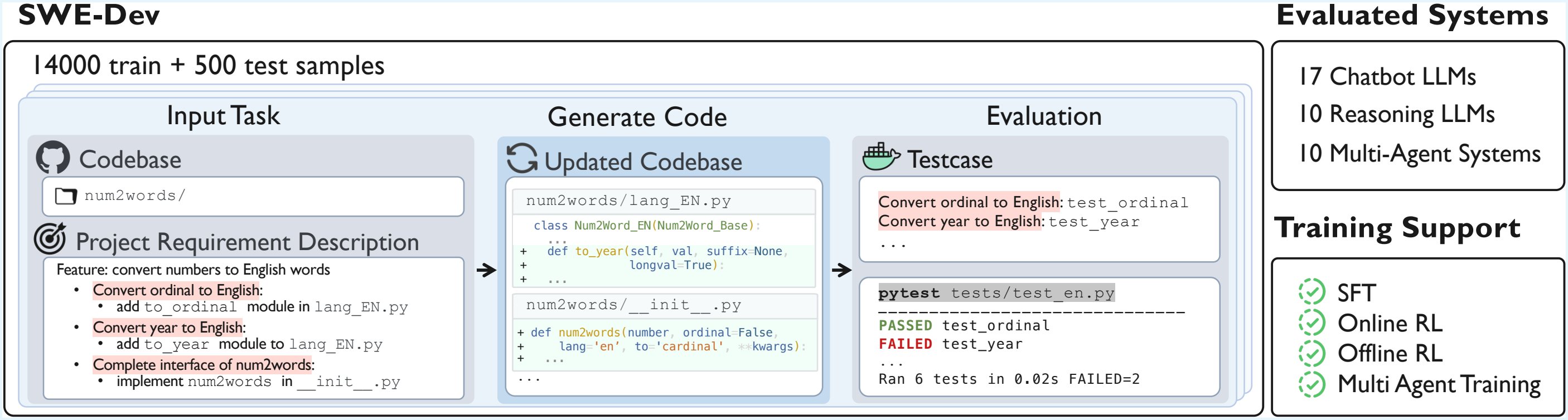
Task: Click the 'Input Task' heading
Action: coord(224,115)
